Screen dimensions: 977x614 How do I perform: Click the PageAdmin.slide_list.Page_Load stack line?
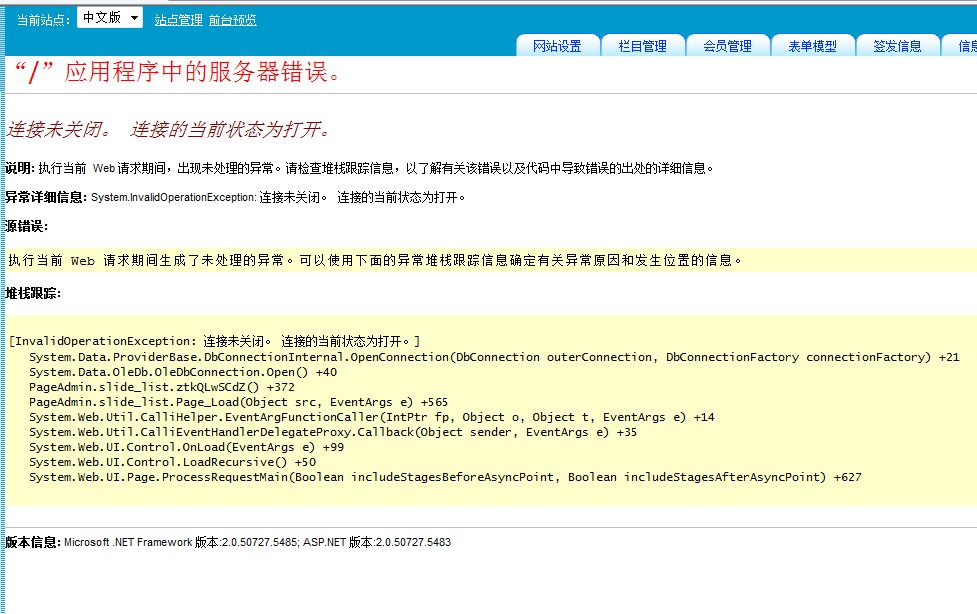(x=238, y=402)
